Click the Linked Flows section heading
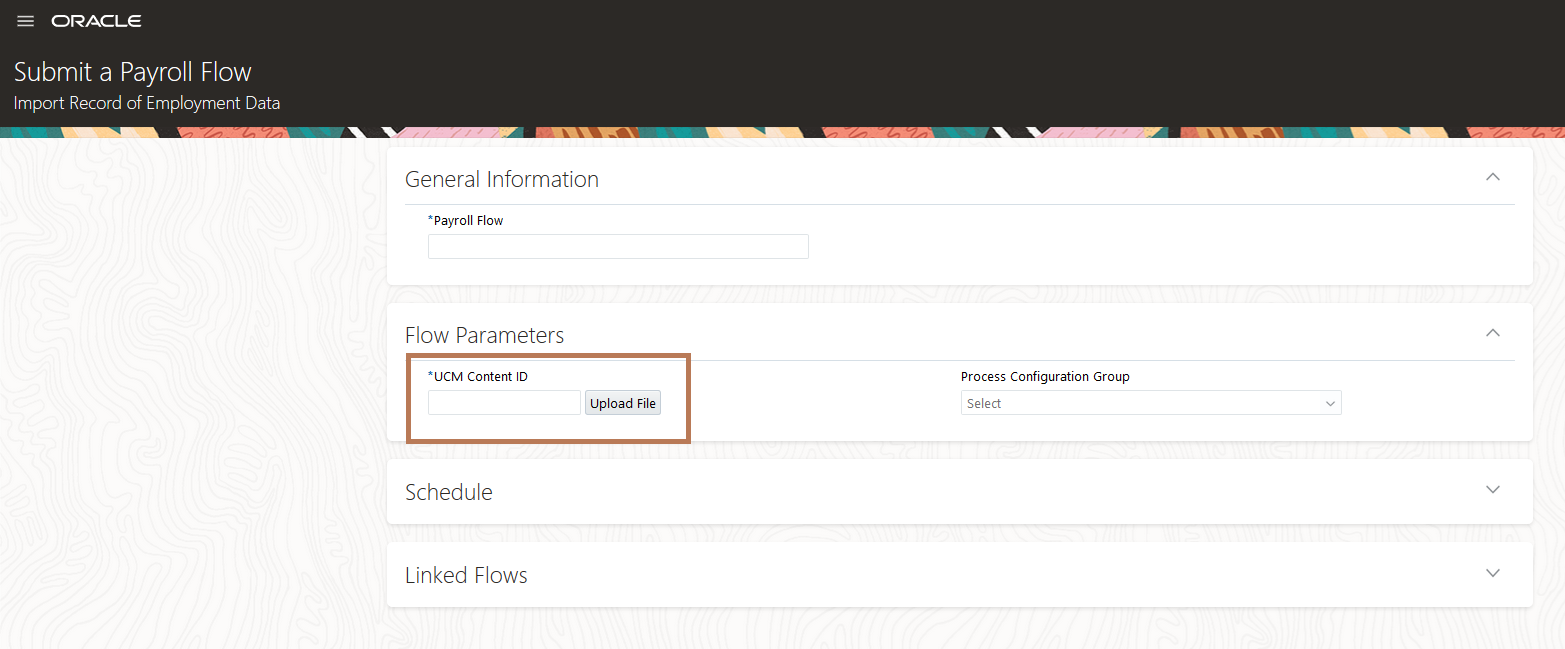This screenshot has width=1565, height=649. [466, 575]
